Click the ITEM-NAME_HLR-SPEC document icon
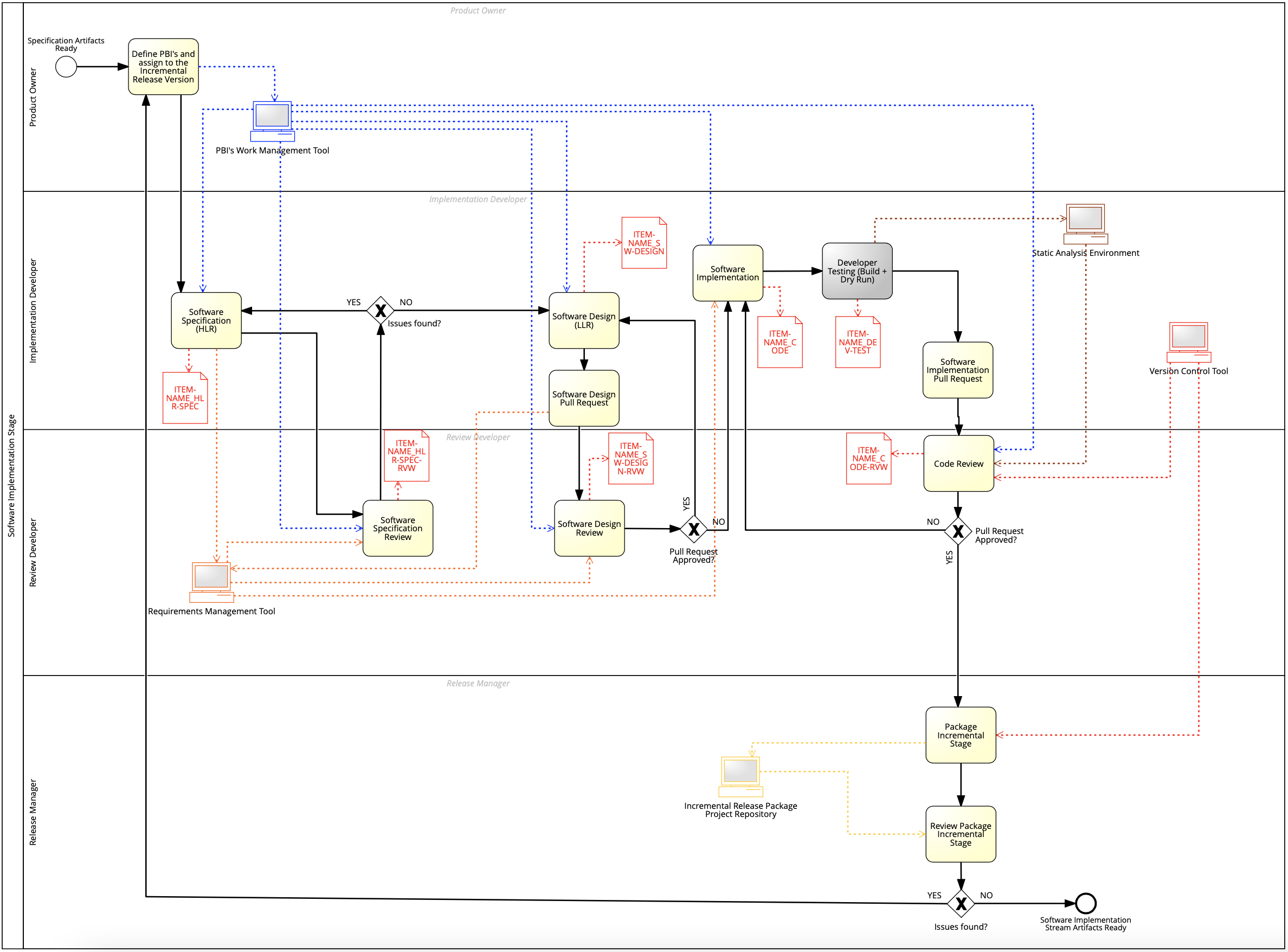This screenshot has height=952, width=1288. click(x=185, y=397)
